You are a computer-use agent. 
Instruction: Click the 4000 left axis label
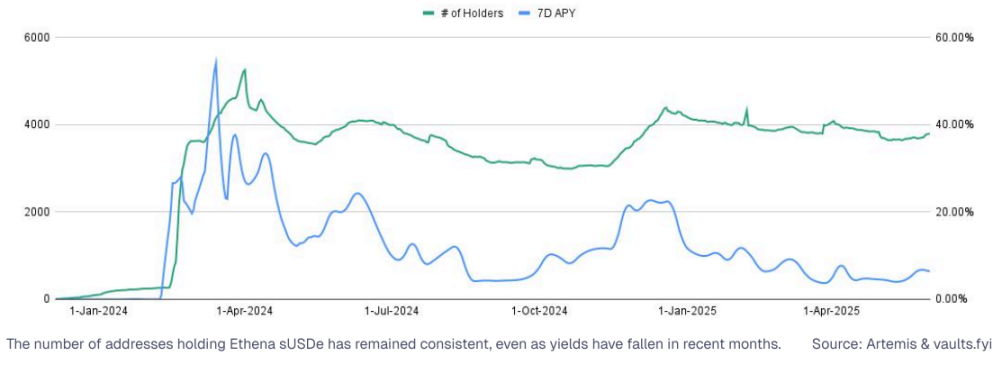[38, 125]
